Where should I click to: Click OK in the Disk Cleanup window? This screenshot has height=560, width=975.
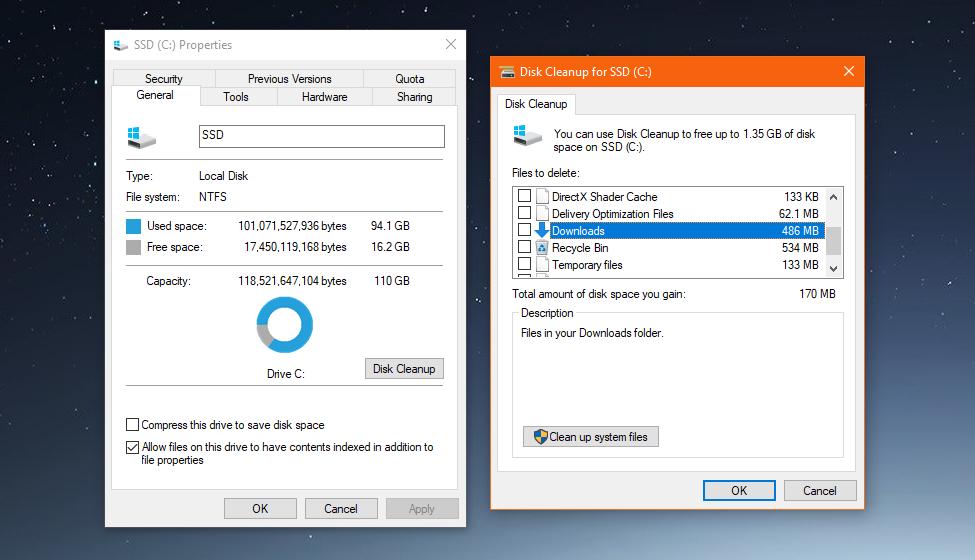pyautogui.click(x=739, y=490)
